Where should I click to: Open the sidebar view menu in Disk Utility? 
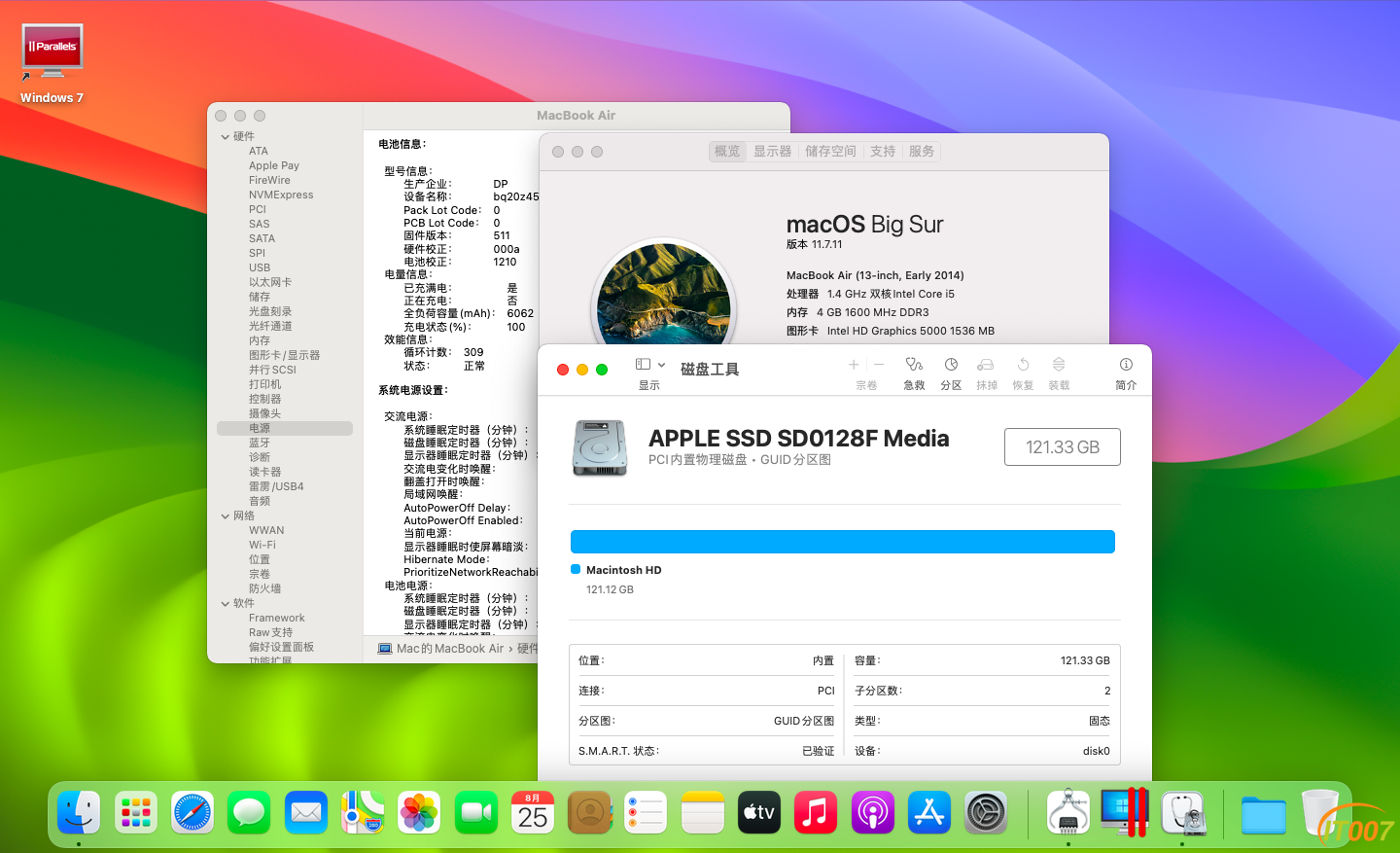pos(649,365)
